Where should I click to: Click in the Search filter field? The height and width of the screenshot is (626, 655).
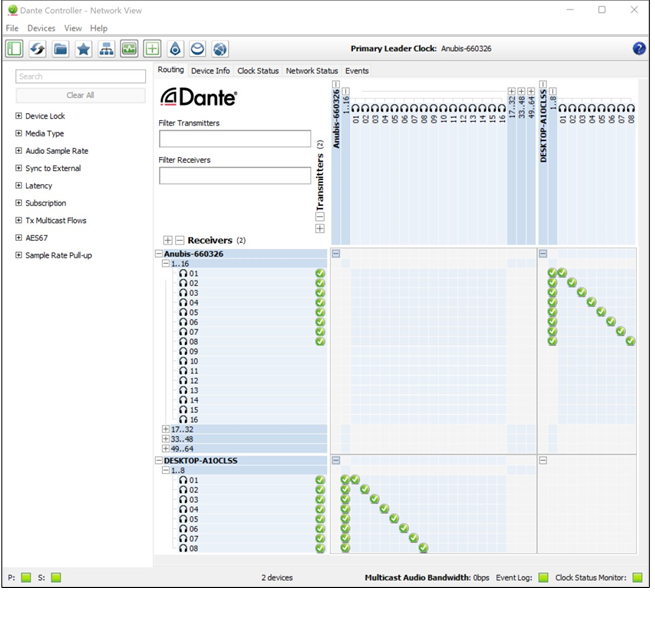81,76
